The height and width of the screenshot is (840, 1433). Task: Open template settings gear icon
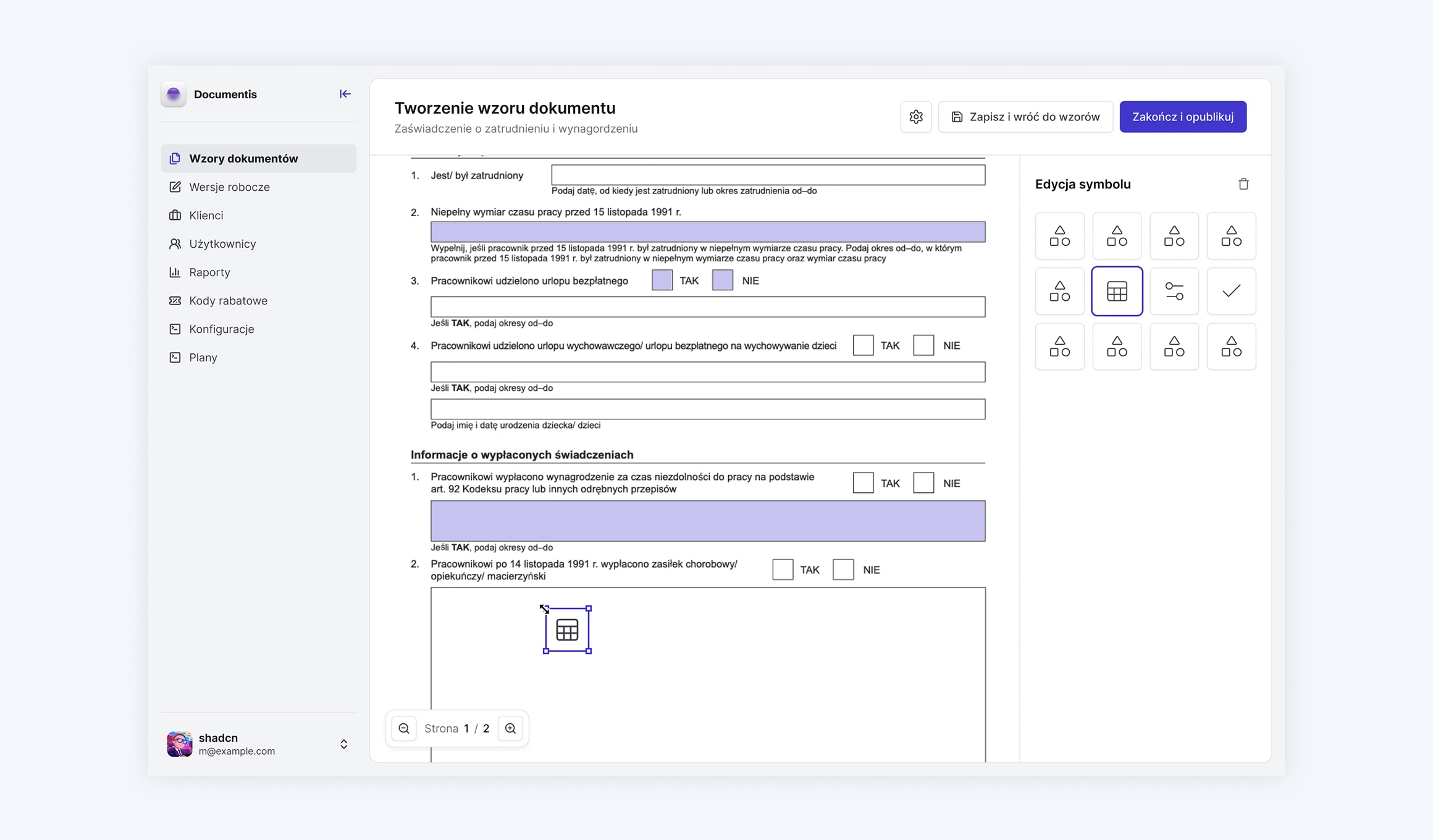(x=915, y=117)
